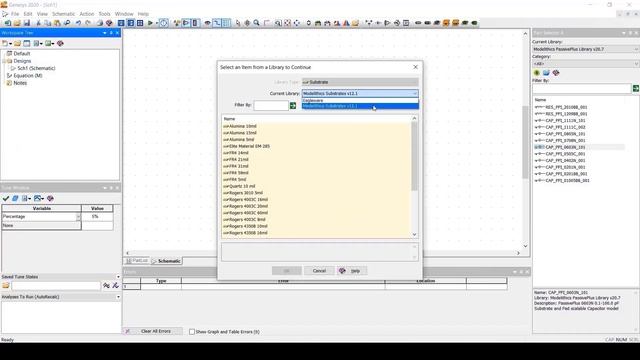Open Current Library dropdown in Part Selector panel
This screenshot has height=360, width=640.
pos(586,49)
